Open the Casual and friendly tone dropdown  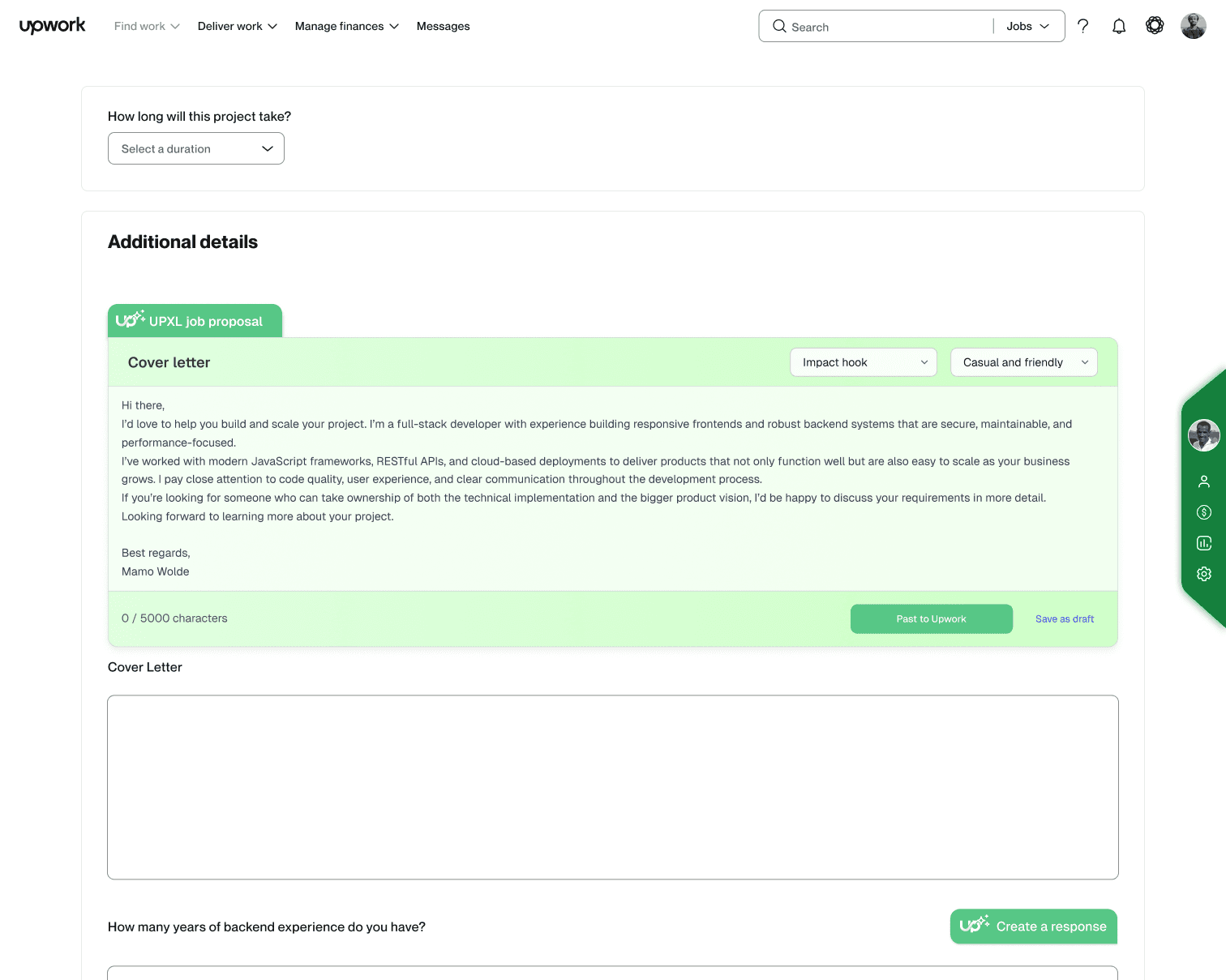1024,362
